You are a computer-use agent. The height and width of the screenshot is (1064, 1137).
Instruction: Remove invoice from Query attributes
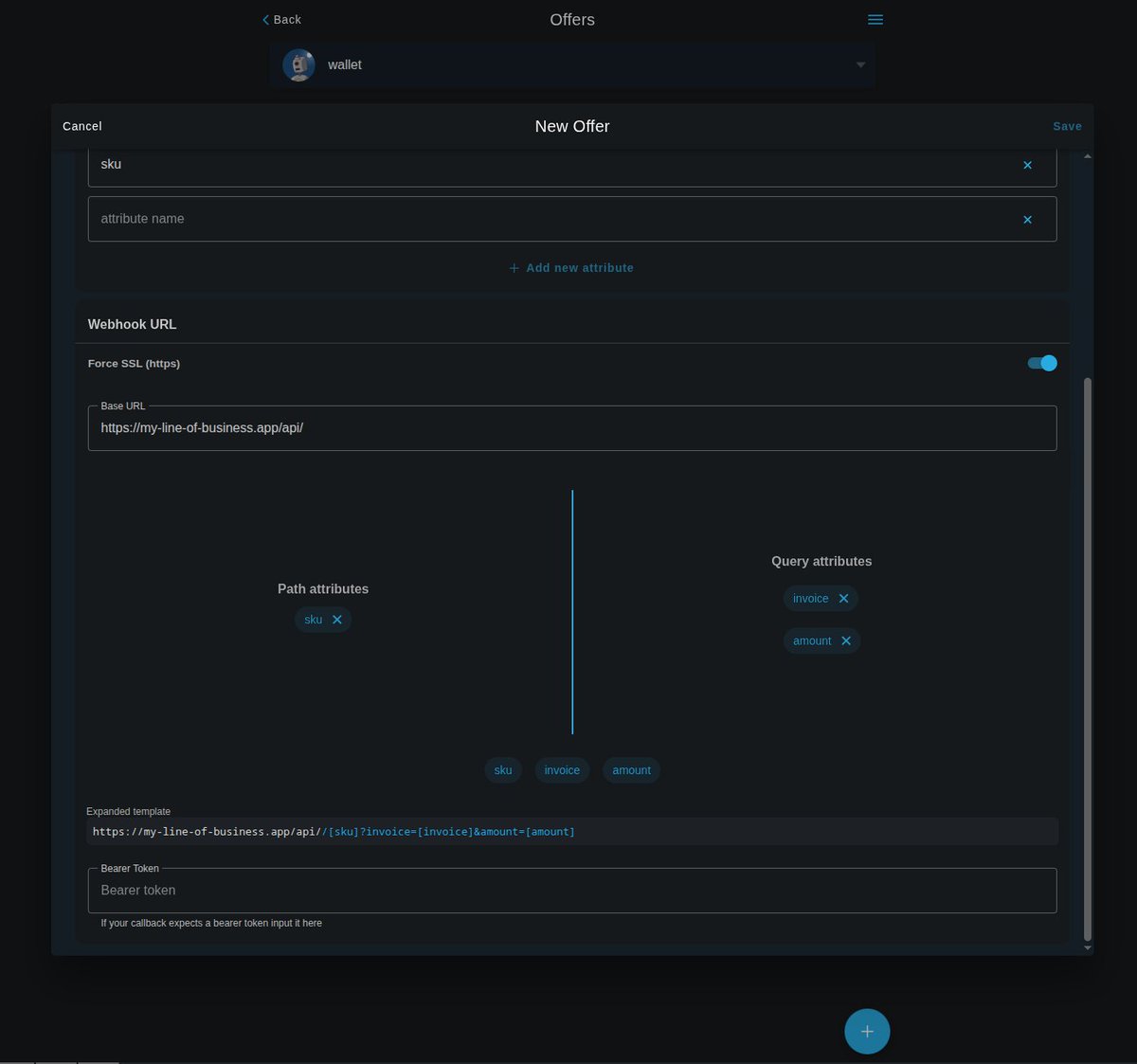click(843, 599)
